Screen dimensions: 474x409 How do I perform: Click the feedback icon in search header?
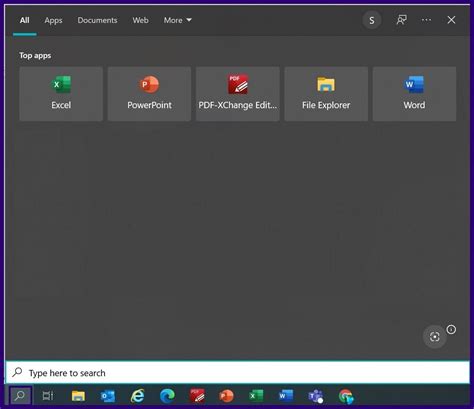(401, 20)
